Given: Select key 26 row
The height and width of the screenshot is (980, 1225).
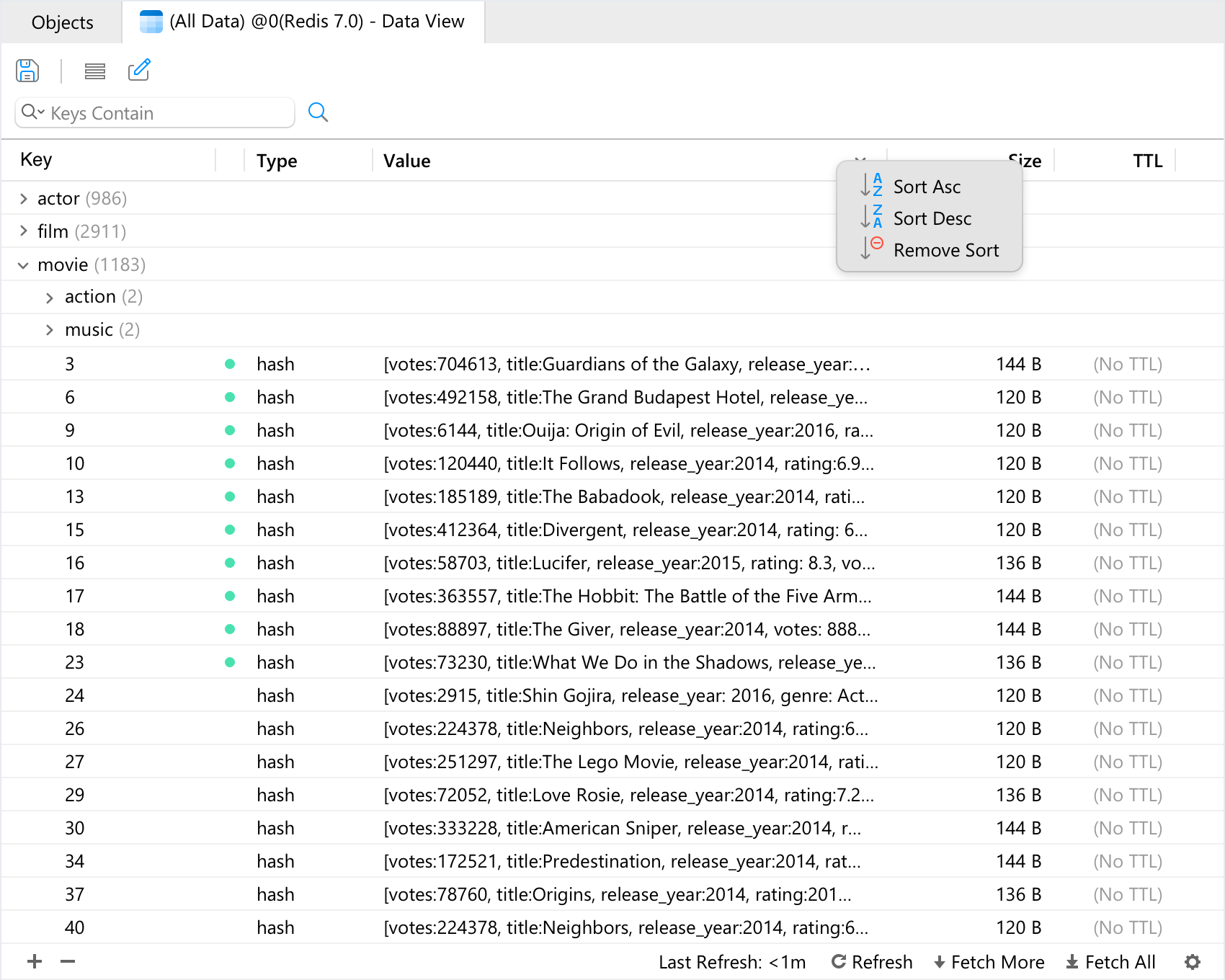Looking at the screenshot, I should pyautogui.click(x=612, y=729).
